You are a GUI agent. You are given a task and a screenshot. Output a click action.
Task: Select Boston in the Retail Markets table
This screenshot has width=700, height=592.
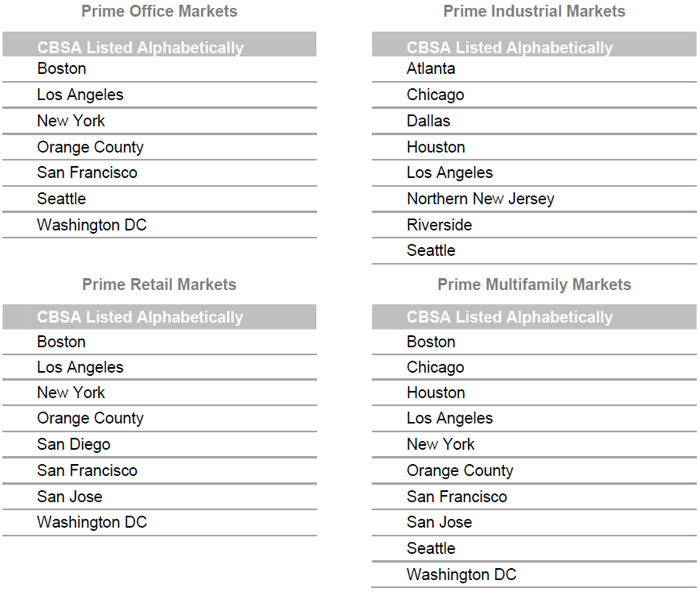pos(62,342)
